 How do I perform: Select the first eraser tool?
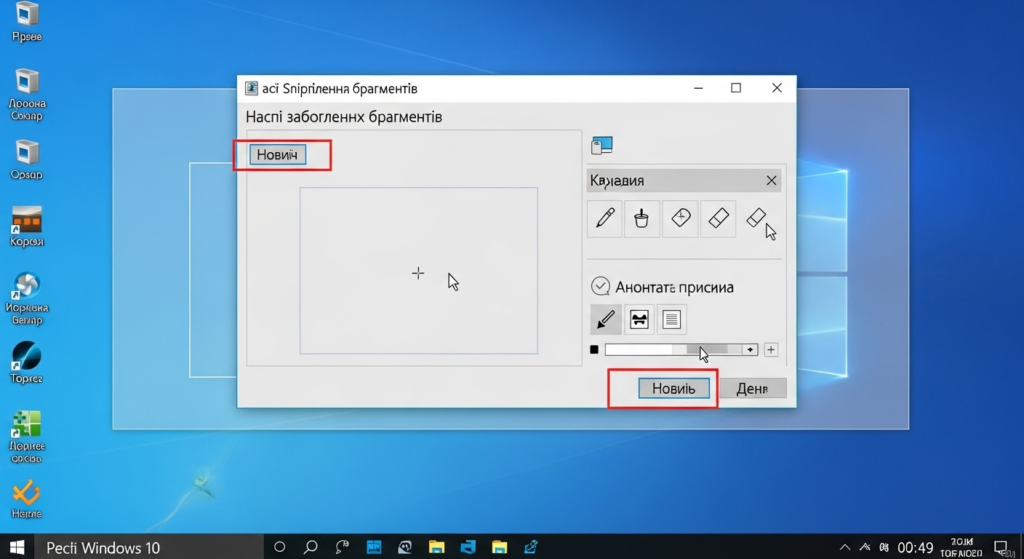(x=718, y=218)
